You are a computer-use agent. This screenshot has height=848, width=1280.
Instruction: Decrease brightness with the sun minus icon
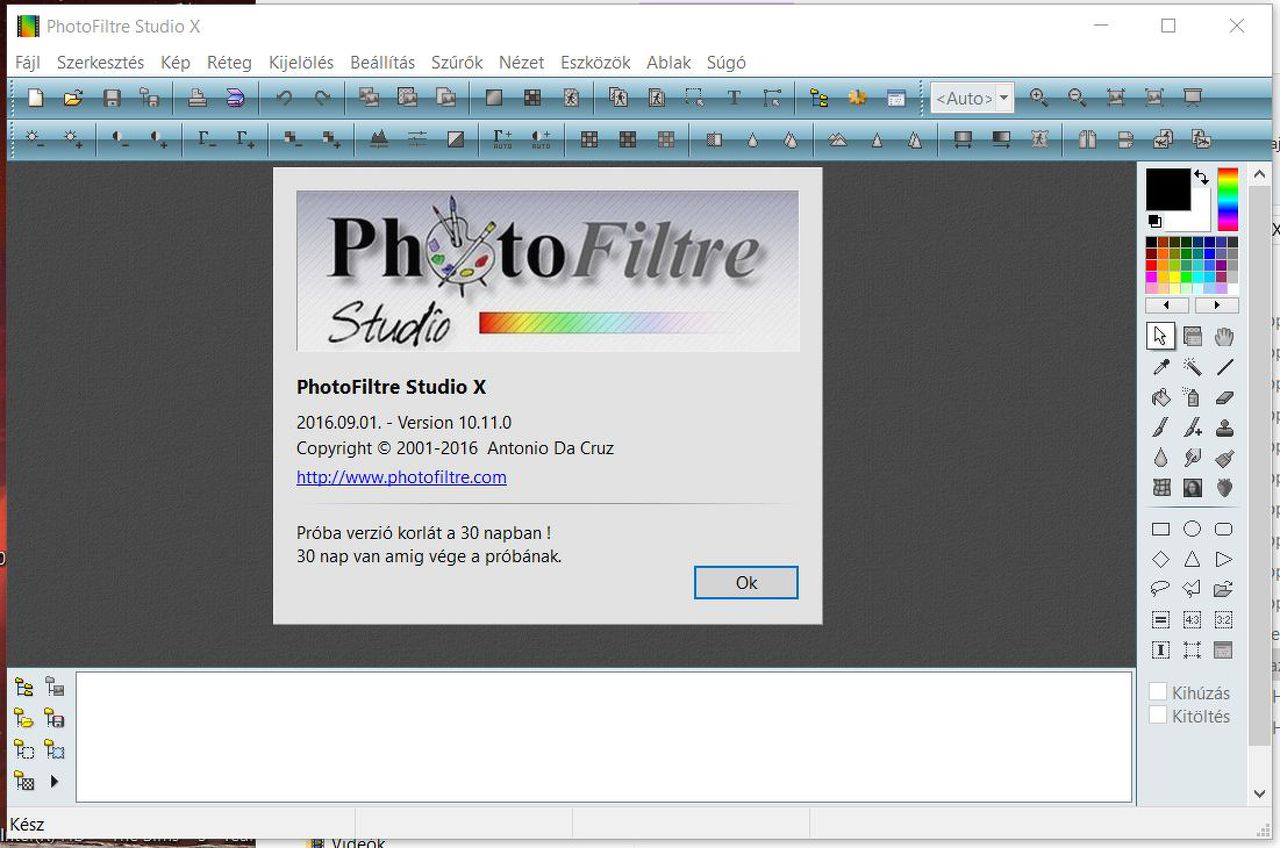click(x=35, y=140)
